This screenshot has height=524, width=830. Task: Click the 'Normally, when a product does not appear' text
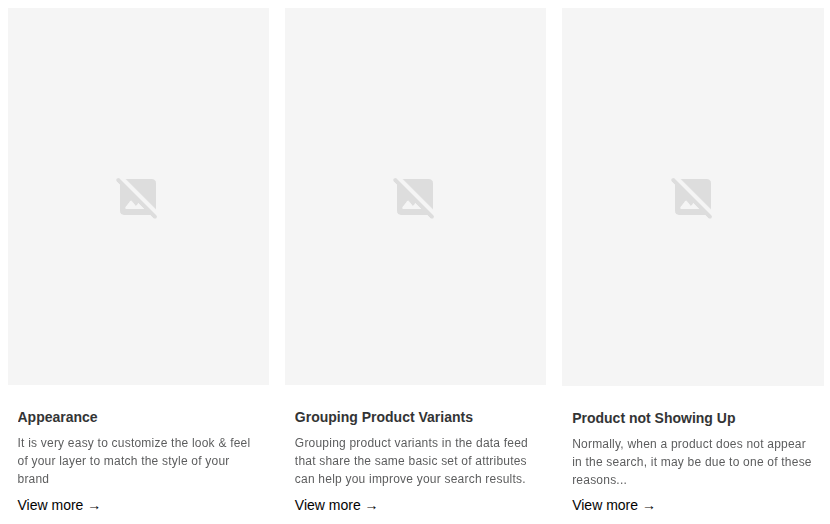point(689,444)
